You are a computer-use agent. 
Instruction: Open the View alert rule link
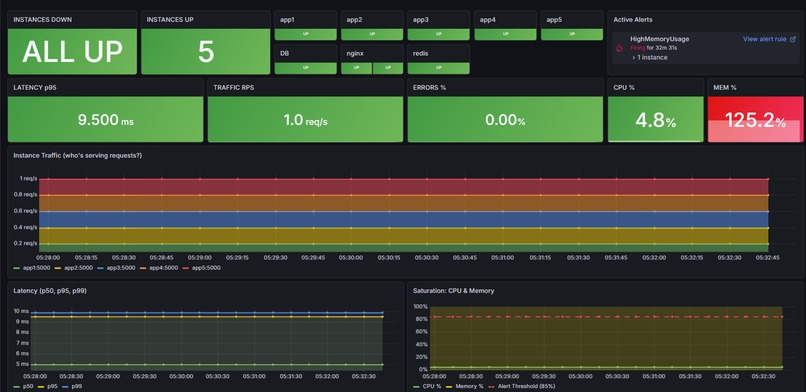pyautogui.click(x=764, y=39)
